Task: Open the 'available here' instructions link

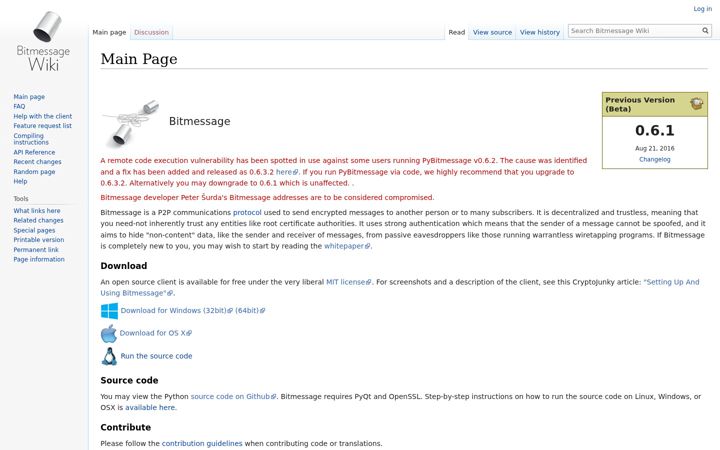Action: click(x=150, y=408)
